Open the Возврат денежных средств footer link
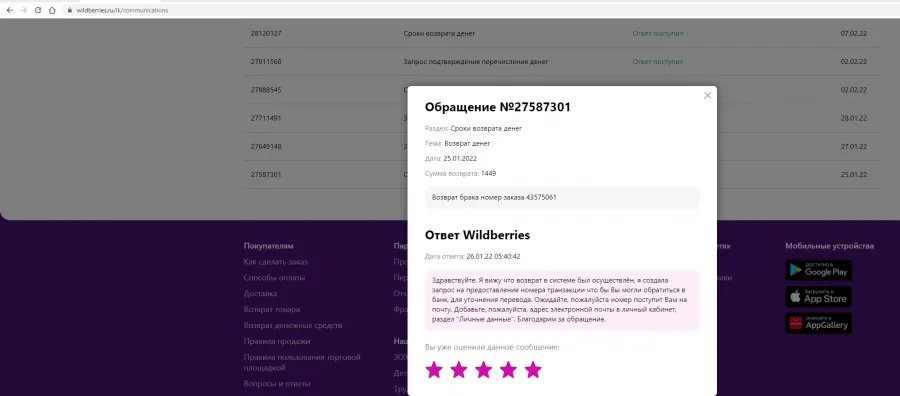The width and height of the screenshot is (900, 396). (x=293, y=325)
